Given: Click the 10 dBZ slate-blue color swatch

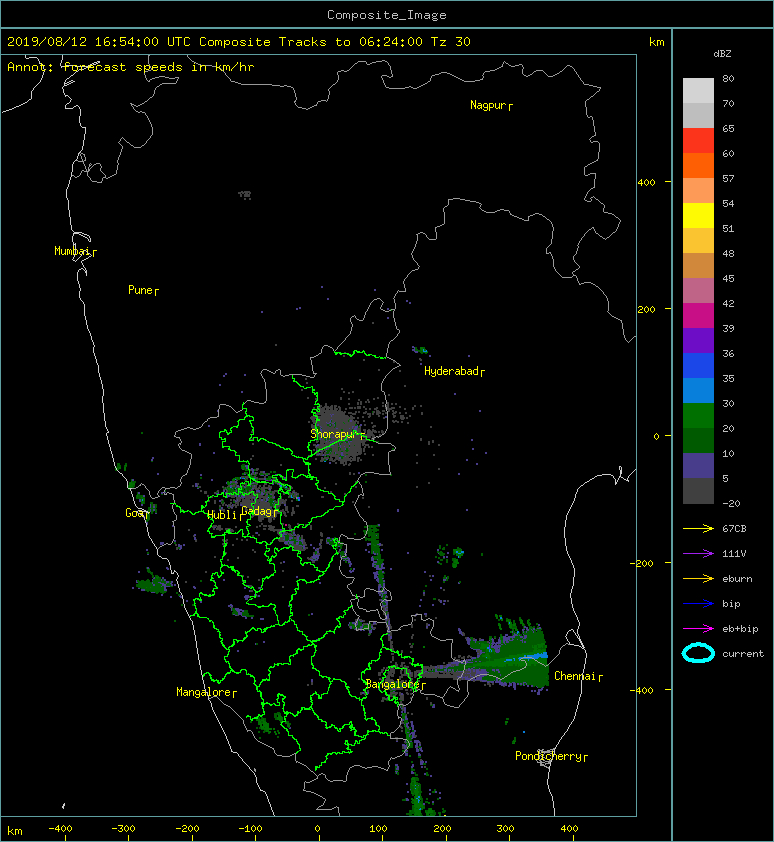Looking at the screenshot, I should click(698, 465).
